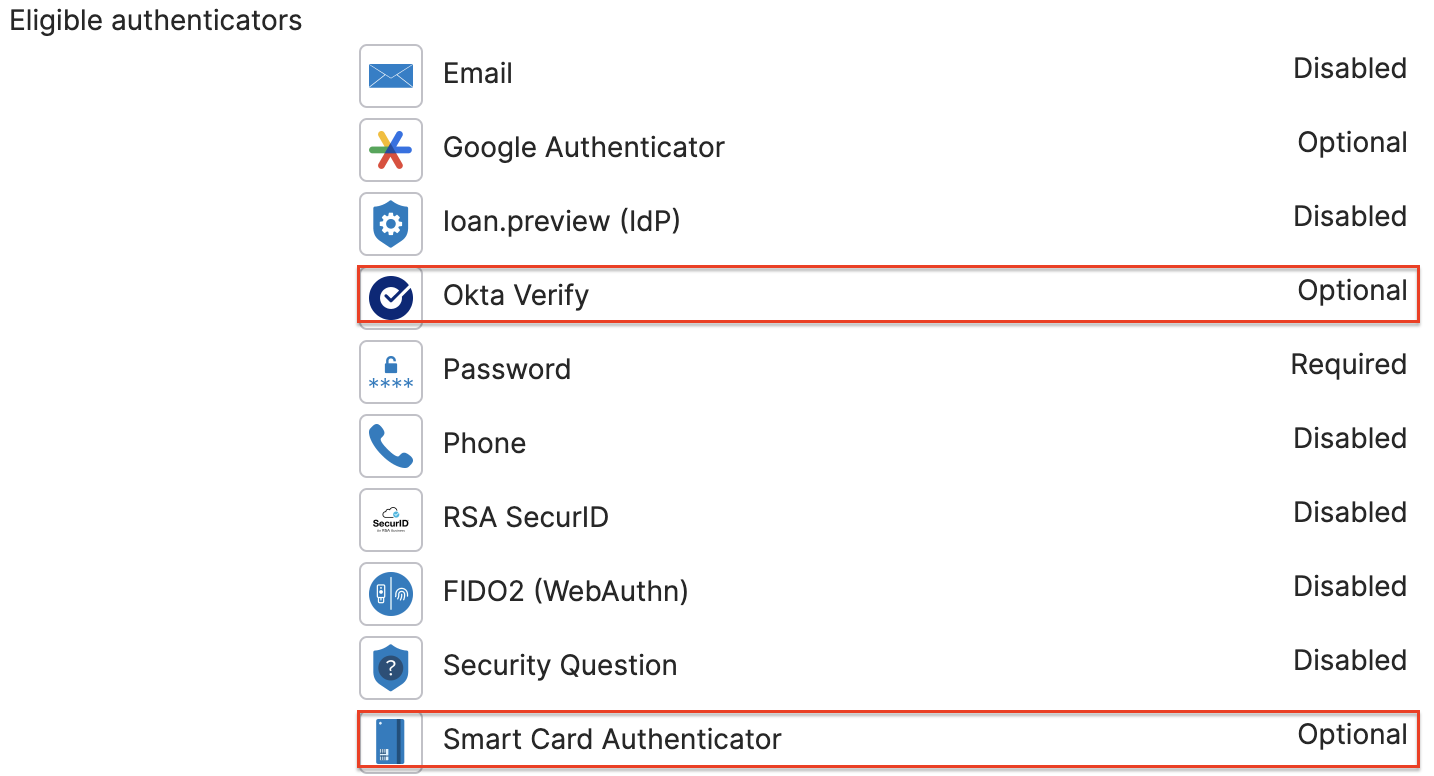Click the Required status for Password

(1348, 365)
